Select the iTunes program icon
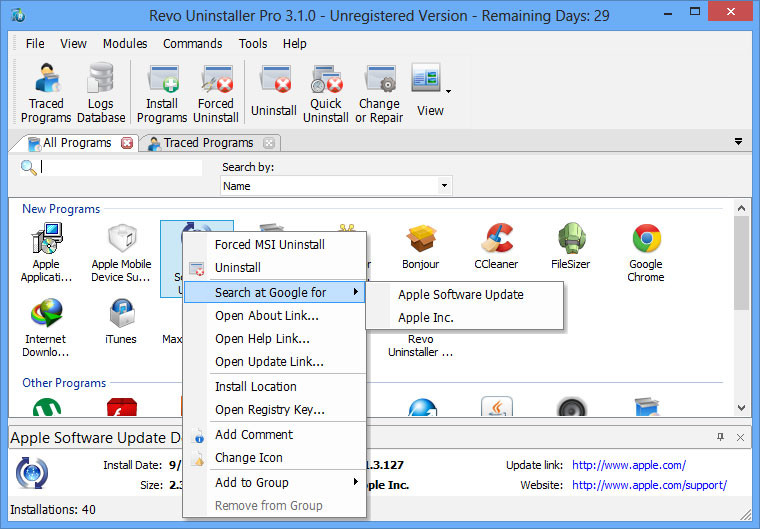 click(x=121, y=320)
